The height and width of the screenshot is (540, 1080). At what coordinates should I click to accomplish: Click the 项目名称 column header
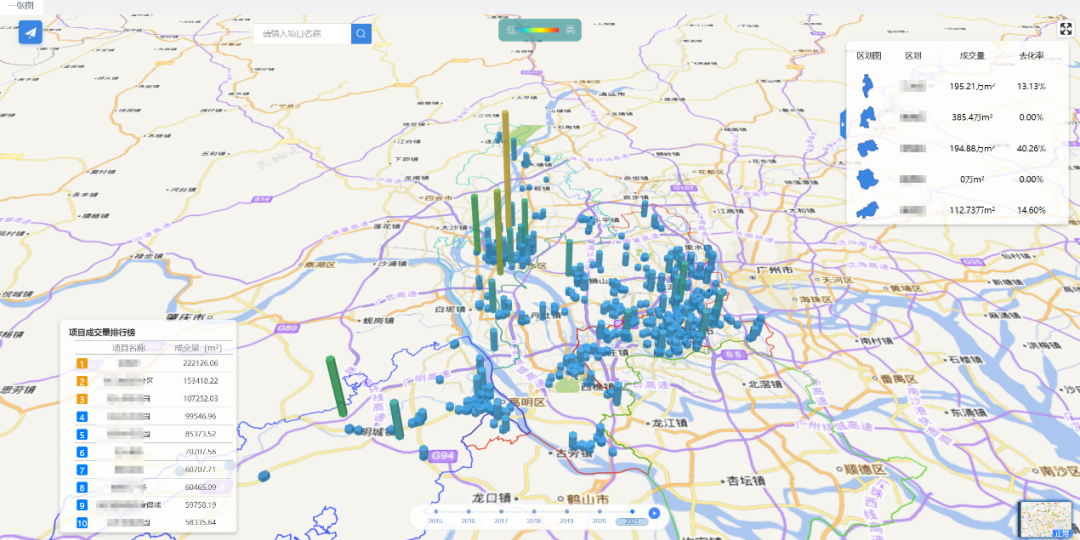(129, 348)
